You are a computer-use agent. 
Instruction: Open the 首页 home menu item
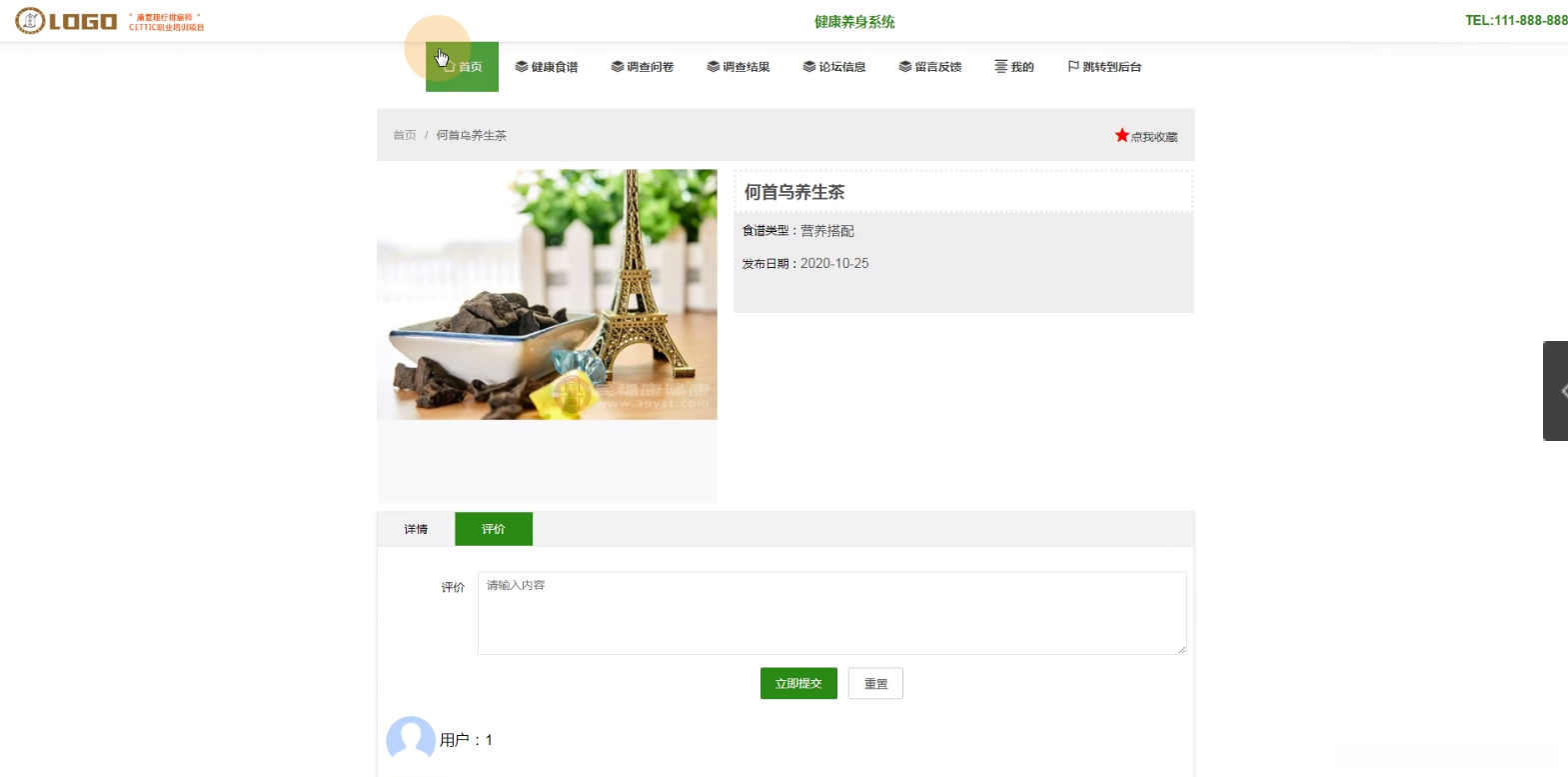[462, 67]
